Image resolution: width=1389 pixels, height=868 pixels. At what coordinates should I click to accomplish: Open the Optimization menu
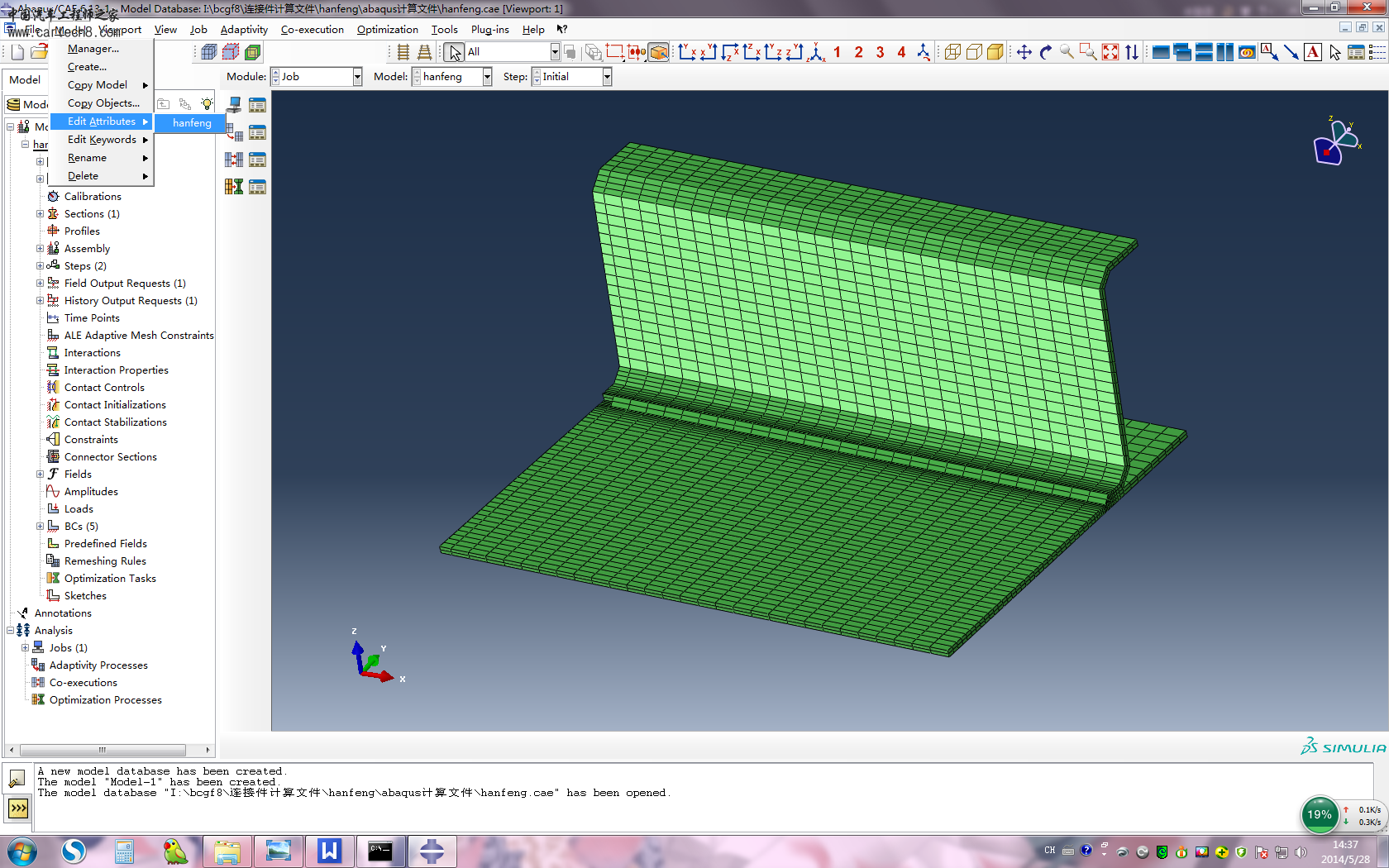tap(387, 30)
